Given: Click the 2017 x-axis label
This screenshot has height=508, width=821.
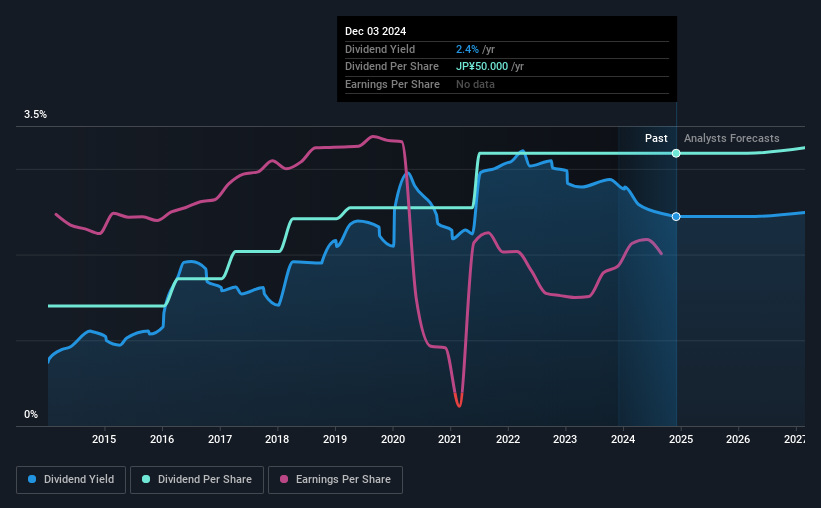Looking at the screenshot, I should click(220, 439).
